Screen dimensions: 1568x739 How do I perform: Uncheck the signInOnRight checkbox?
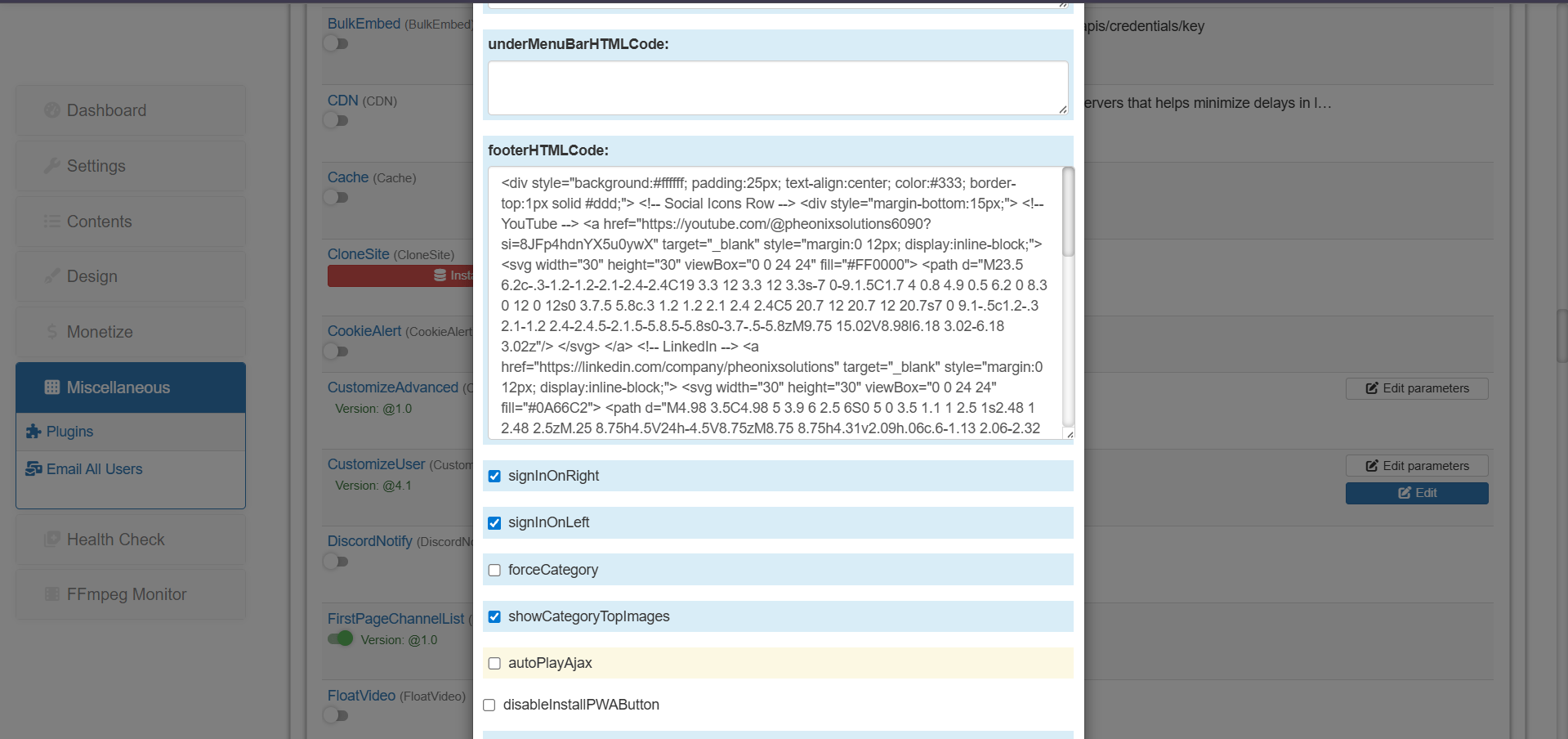coord(494,476)
